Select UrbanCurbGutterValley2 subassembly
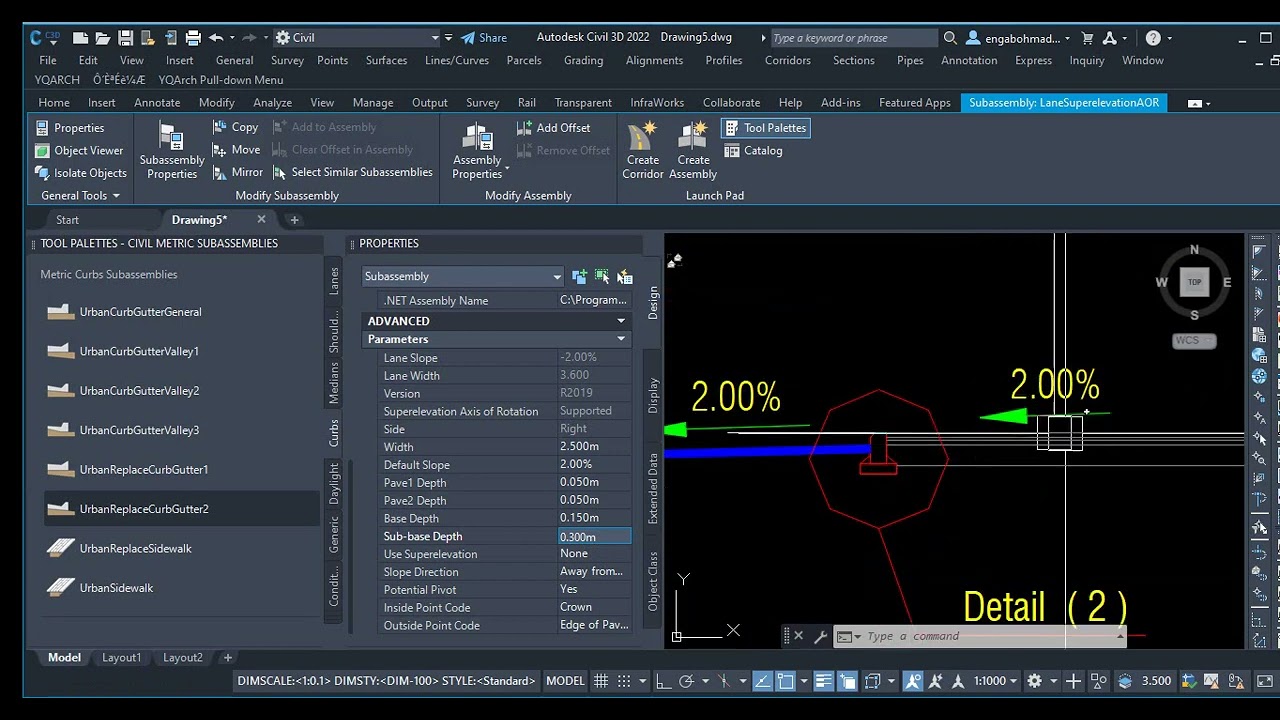 [x=139, y=391]
